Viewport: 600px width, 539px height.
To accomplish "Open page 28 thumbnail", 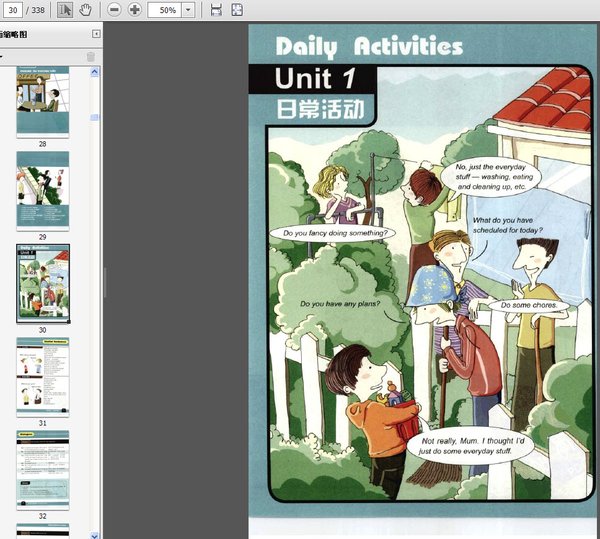I will click(42, 102).
